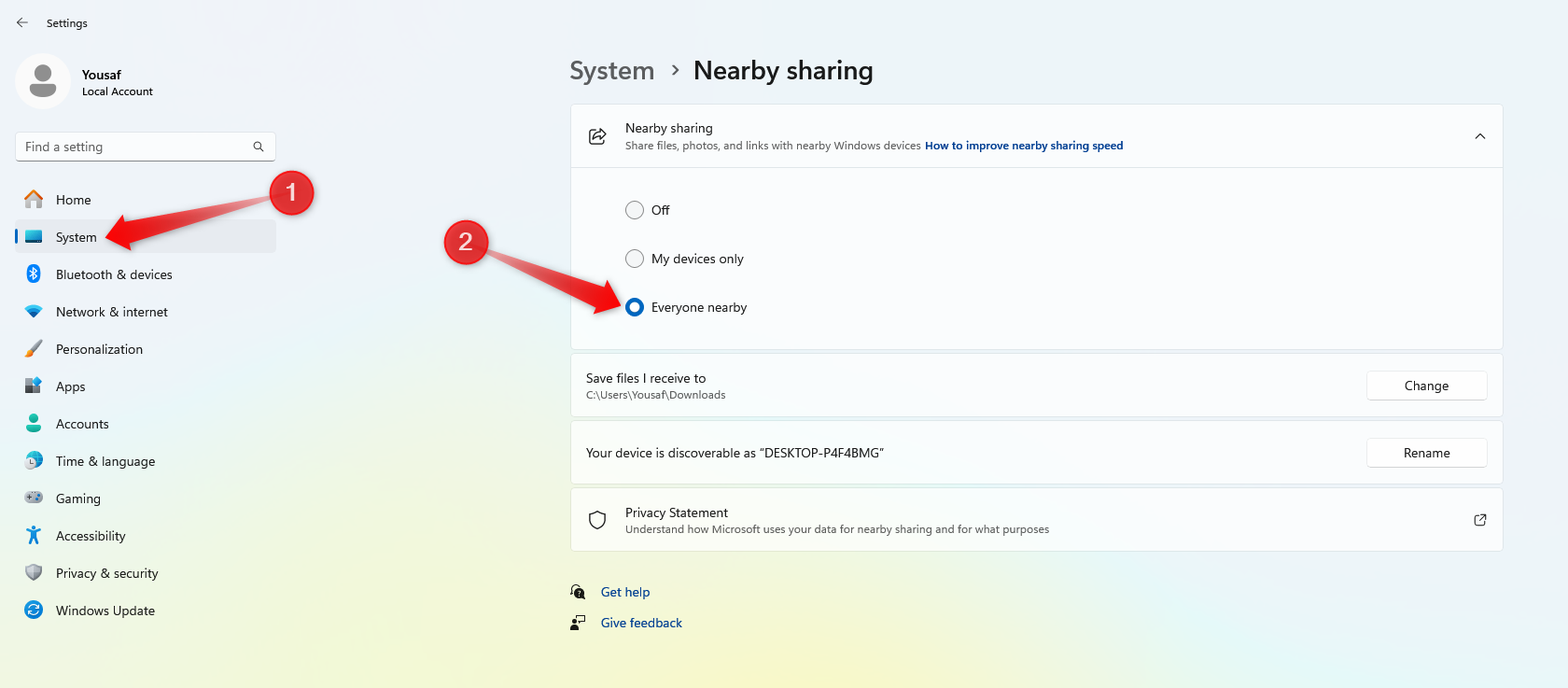
Task: Click Rename device button
Action: pyautogui.click(x=1426, y=453)
